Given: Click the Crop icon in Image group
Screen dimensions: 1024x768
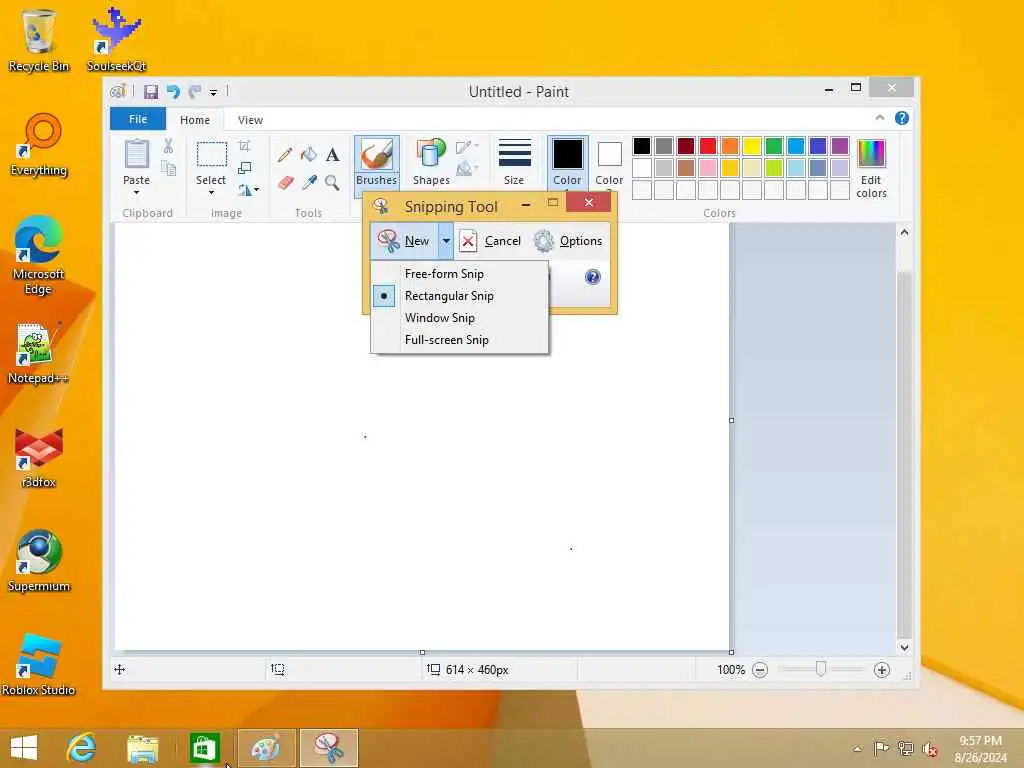Looking at the screenshot, I should (244, 146).
